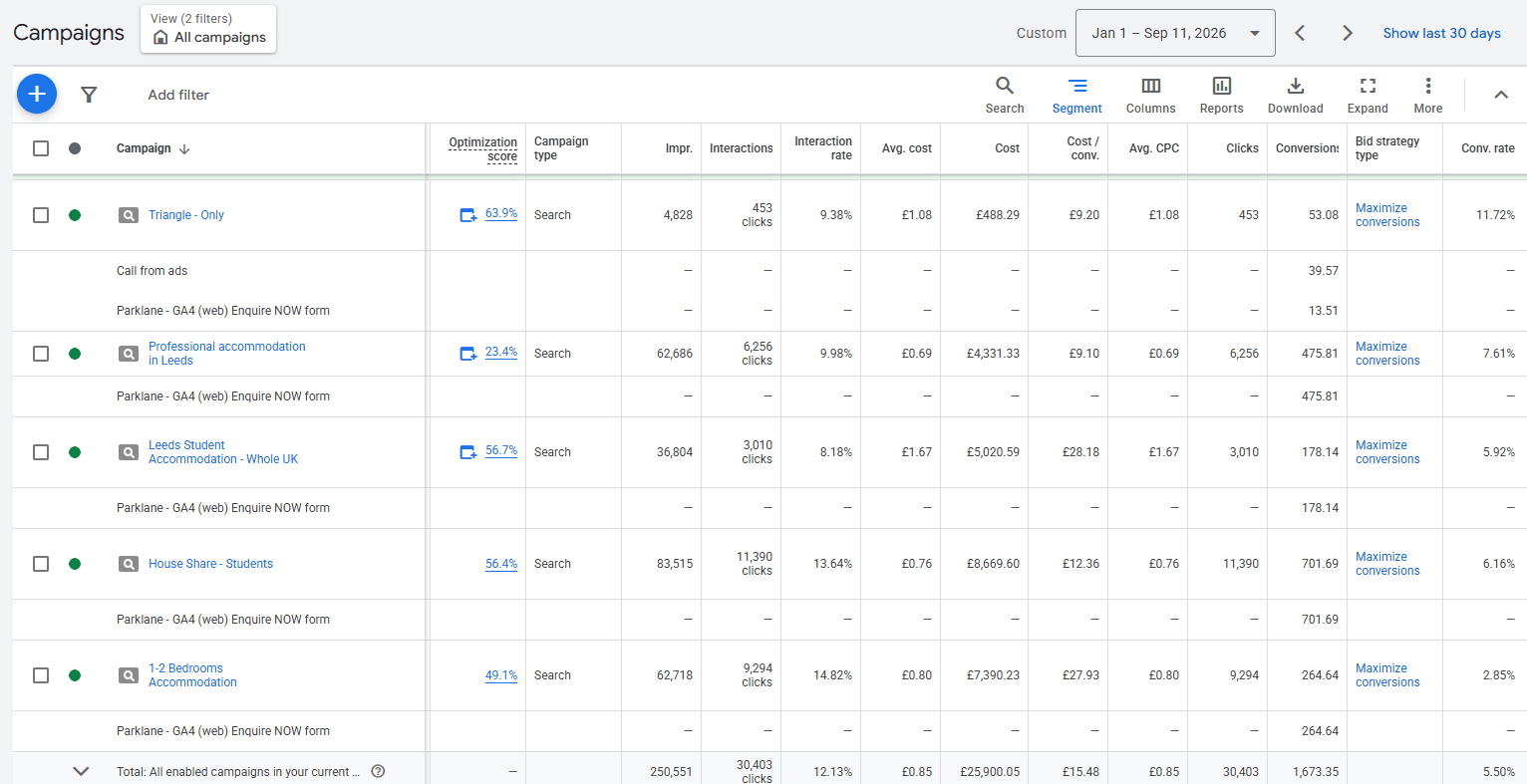The width and height of the screenshot is (1527, 784).
Task: Sort by the Interaction rate column header
Action: [x=822, y=148]
